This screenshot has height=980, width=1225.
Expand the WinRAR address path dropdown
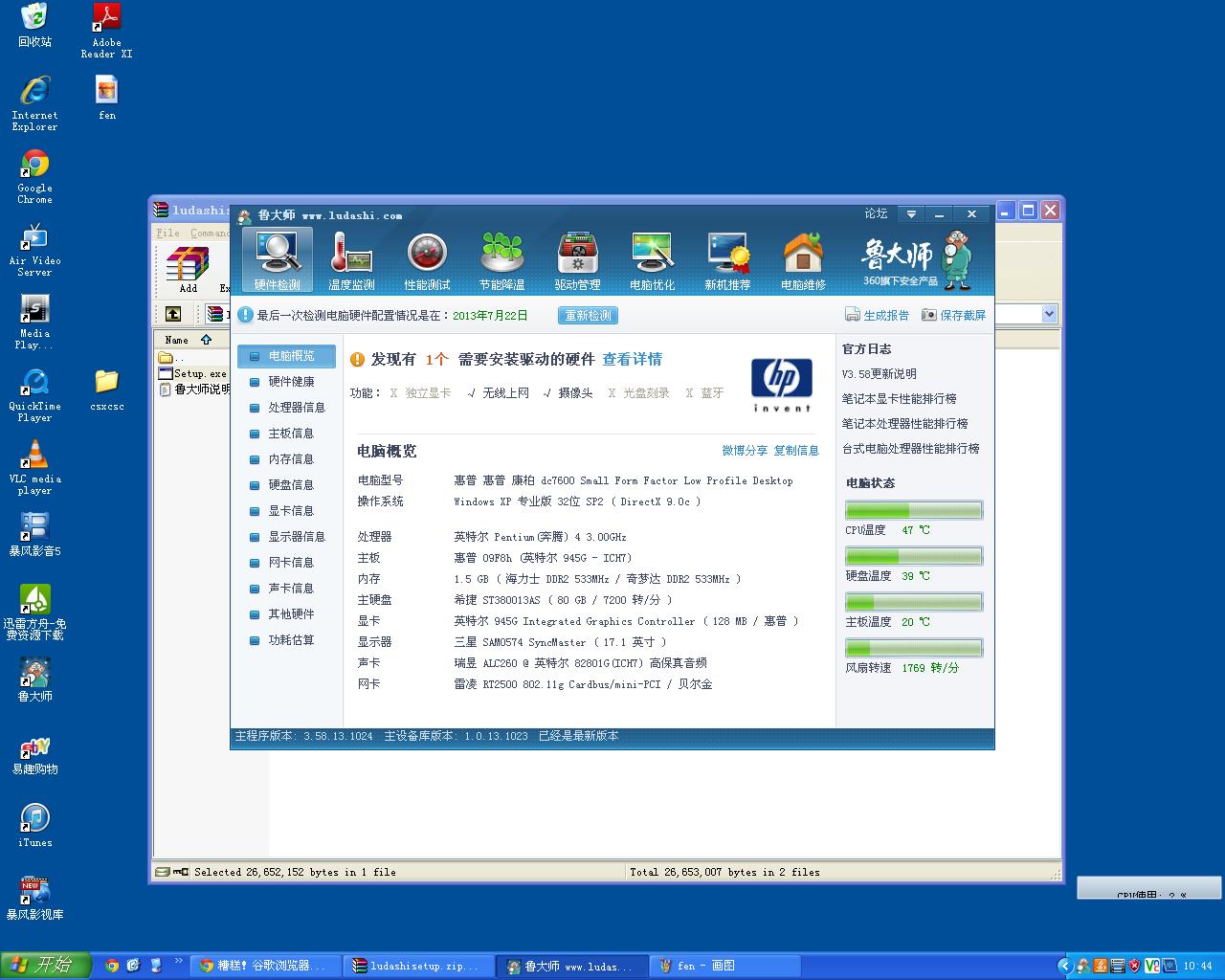point(1049,314)
